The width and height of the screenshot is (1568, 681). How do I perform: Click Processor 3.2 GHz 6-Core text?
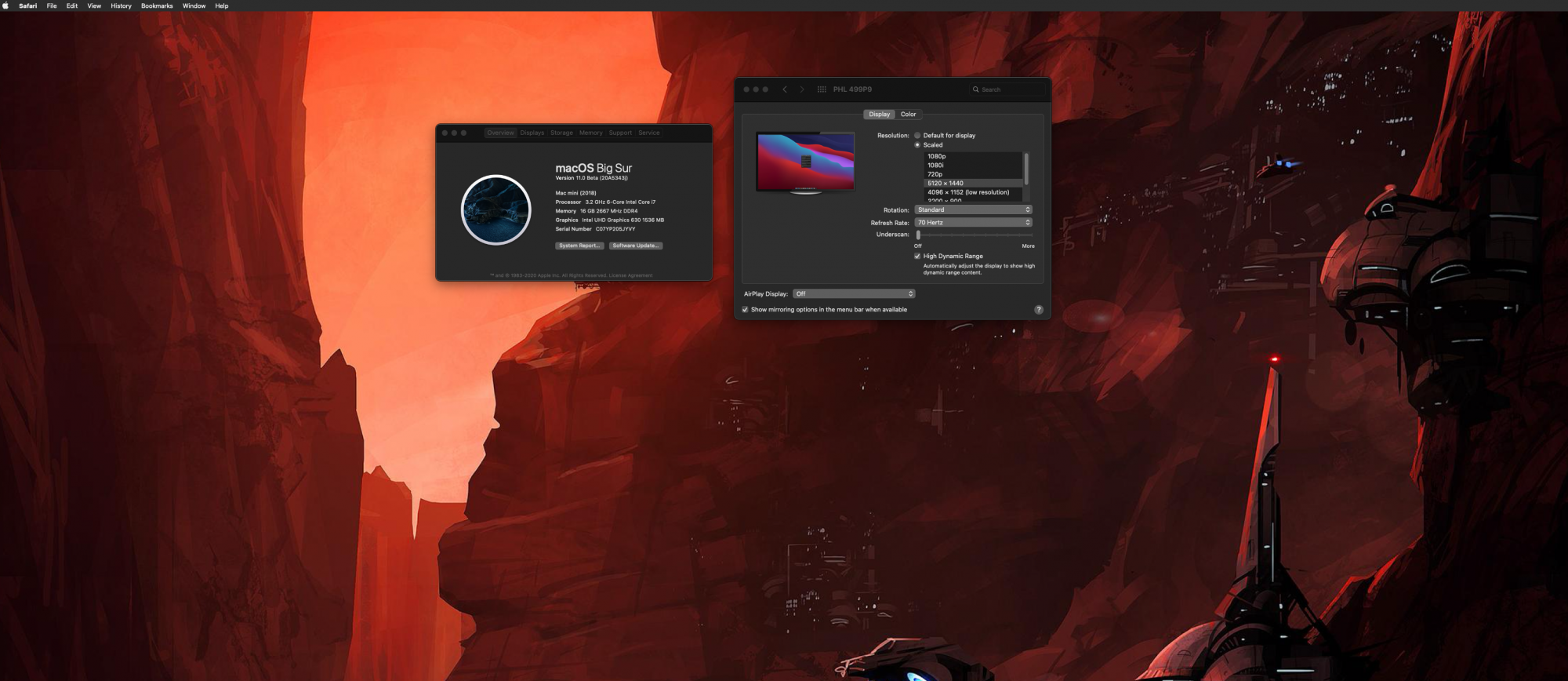(x=605, y=202)
